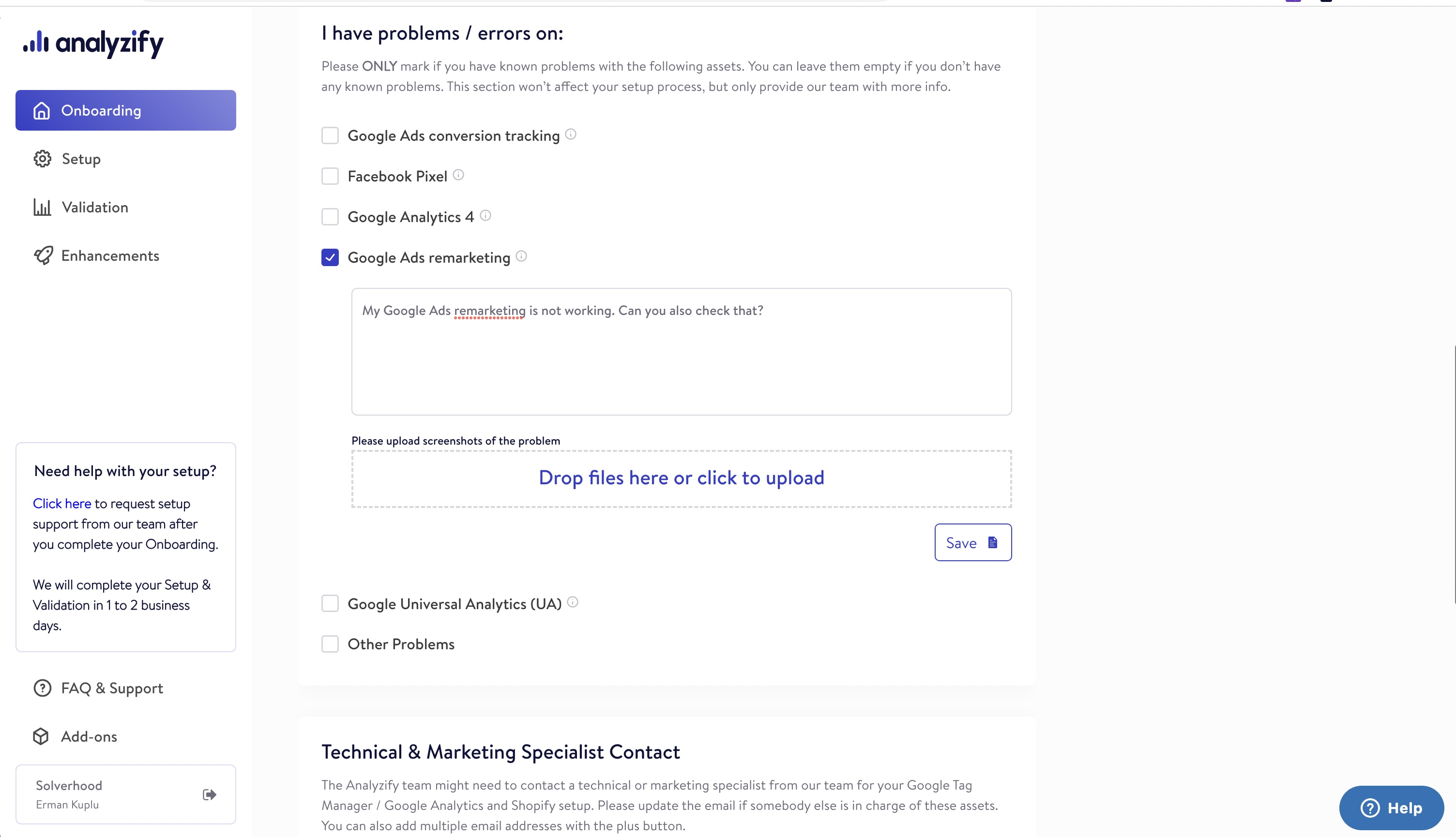Image resolution: width=1456 pixels, height=837 pixels.
Task: Open the Google Universal Analytics info tooltip
Action: (x=573, y=602)
